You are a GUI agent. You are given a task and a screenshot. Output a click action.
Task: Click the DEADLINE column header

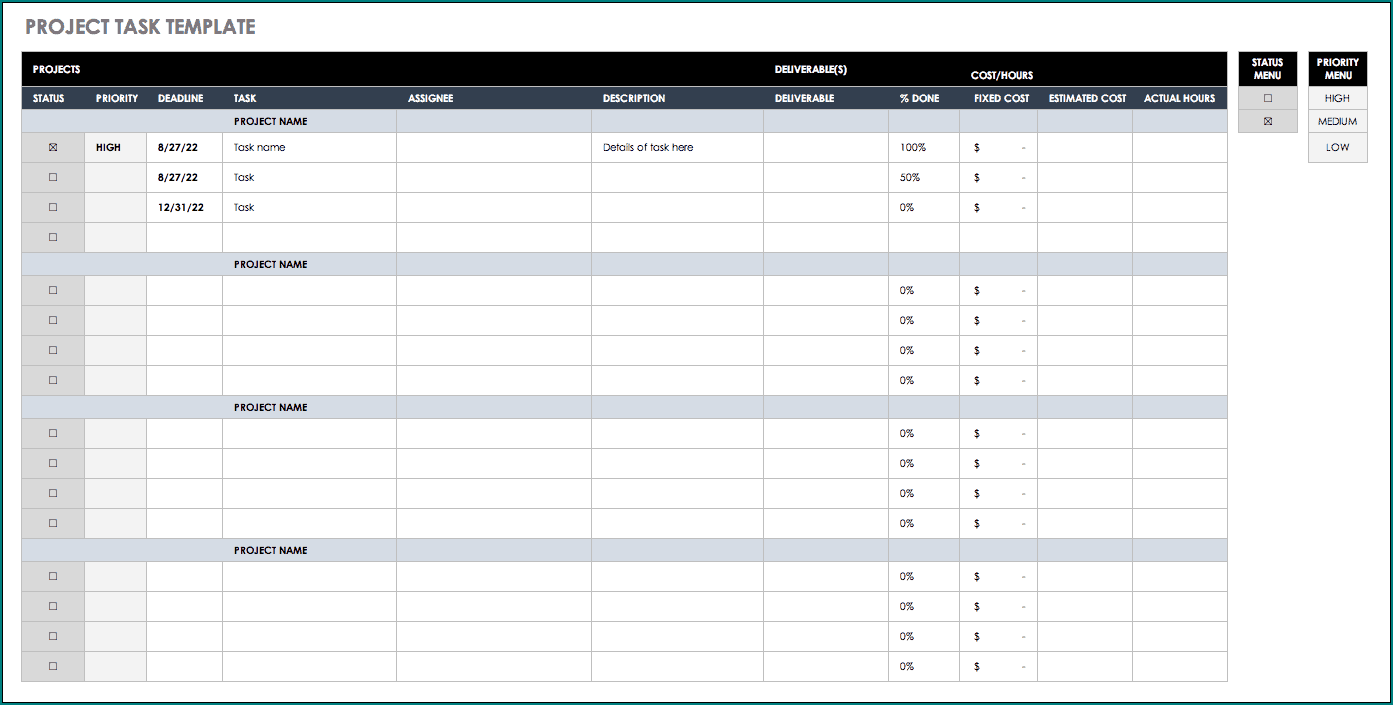(x=181, y=98)
